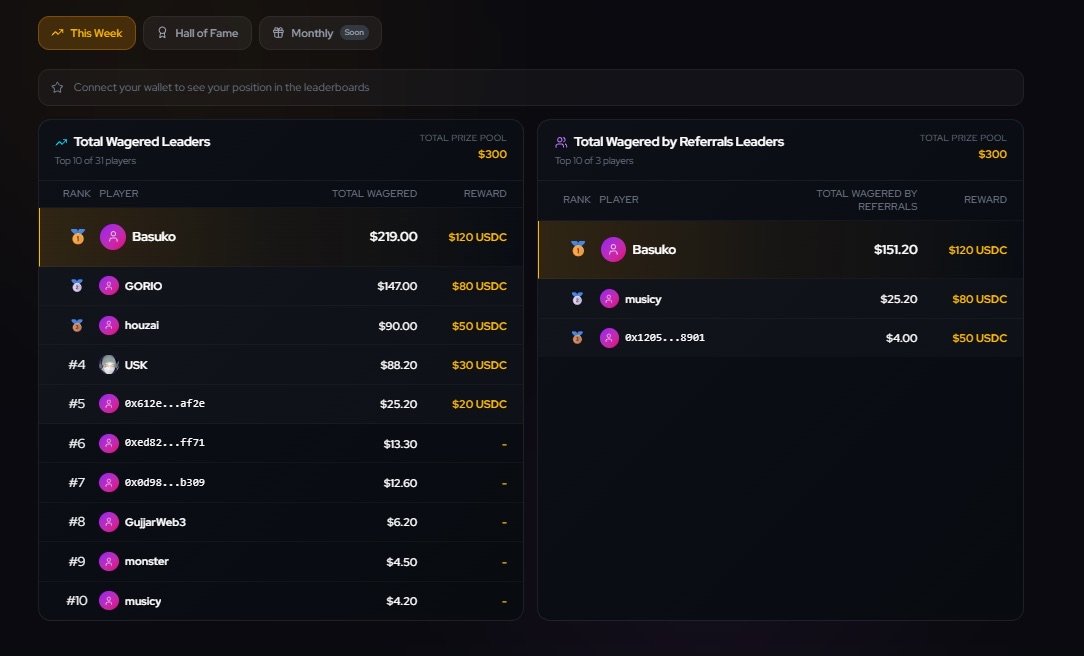
Task: Click the Top 10 of 31 players text
Action: click(x=95, y=160)
